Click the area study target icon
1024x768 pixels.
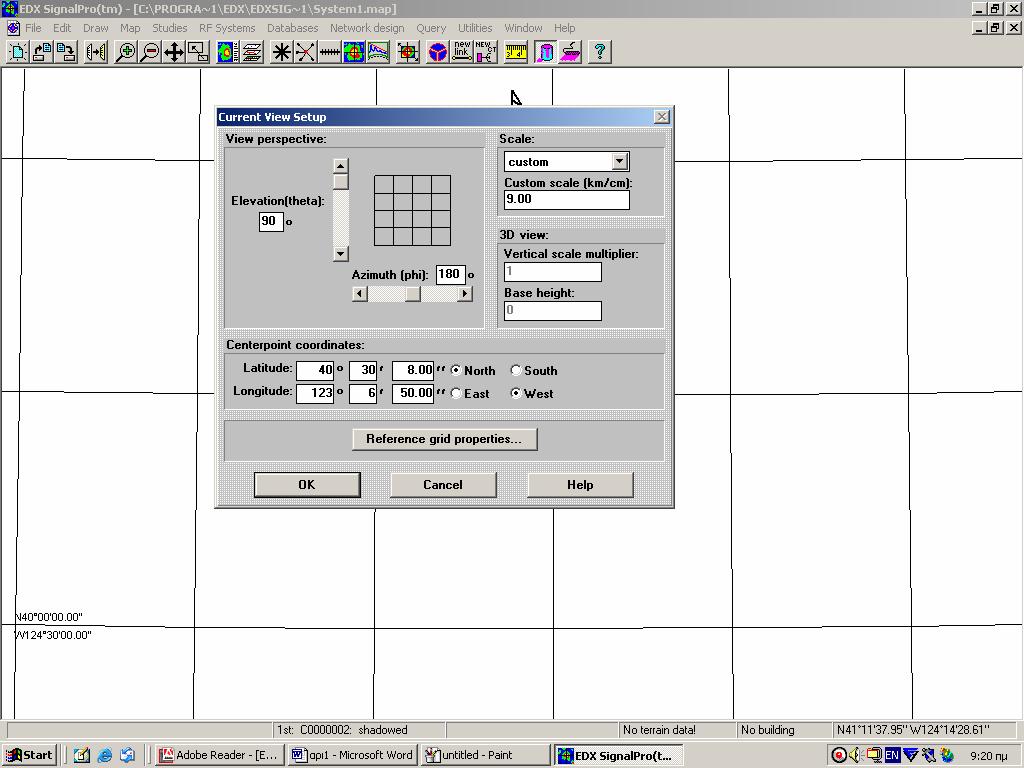[x=354, y=52]
